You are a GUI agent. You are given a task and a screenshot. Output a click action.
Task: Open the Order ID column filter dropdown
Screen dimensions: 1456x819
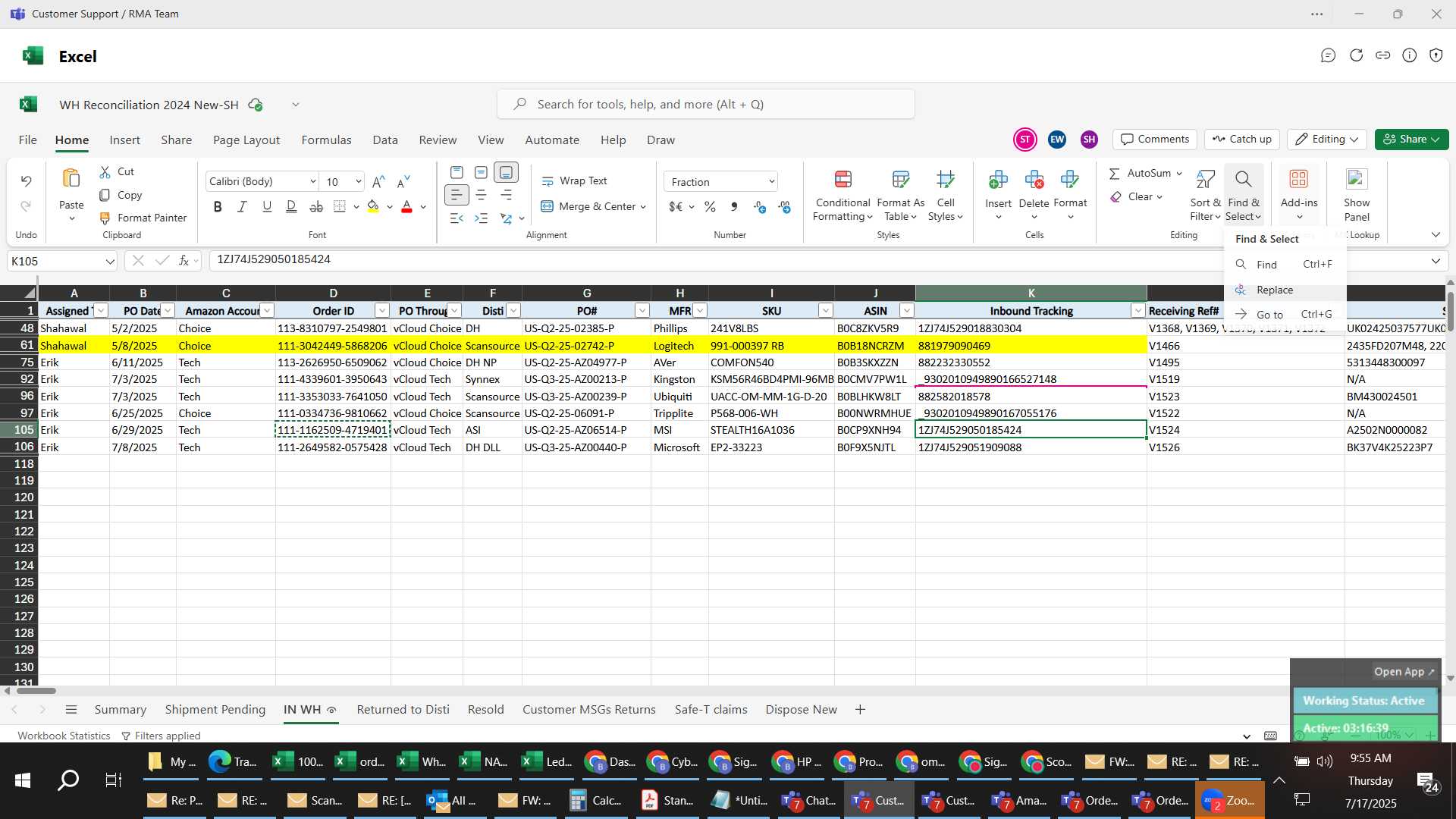coord(382,311)
